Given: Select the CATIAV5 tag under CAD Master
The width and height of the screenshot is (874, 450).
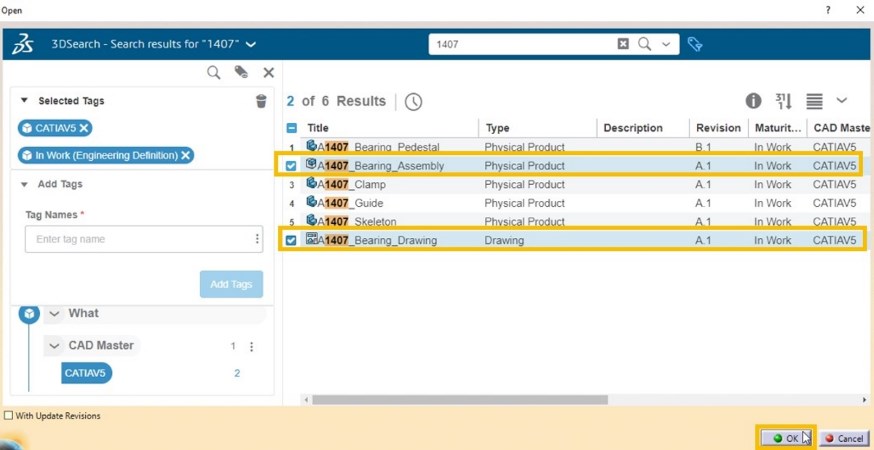Looking at the screenshot, I should click(x=86, y=373).
